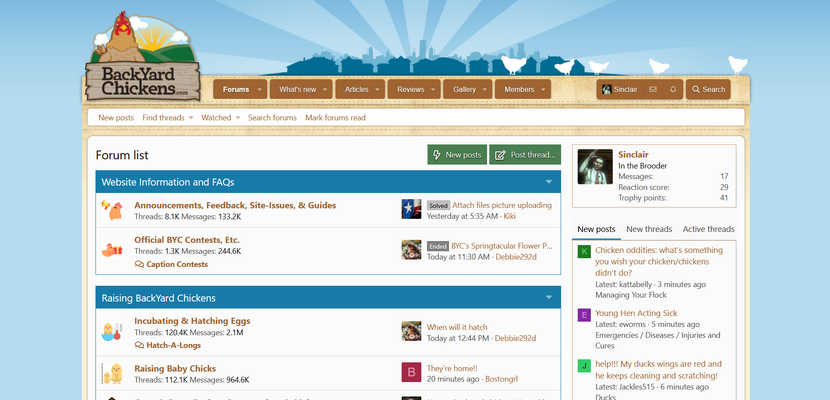Click eworms' purple E avatar
Image resolution: width=830 pixels, height=400 pixels.
pos(584,315)
